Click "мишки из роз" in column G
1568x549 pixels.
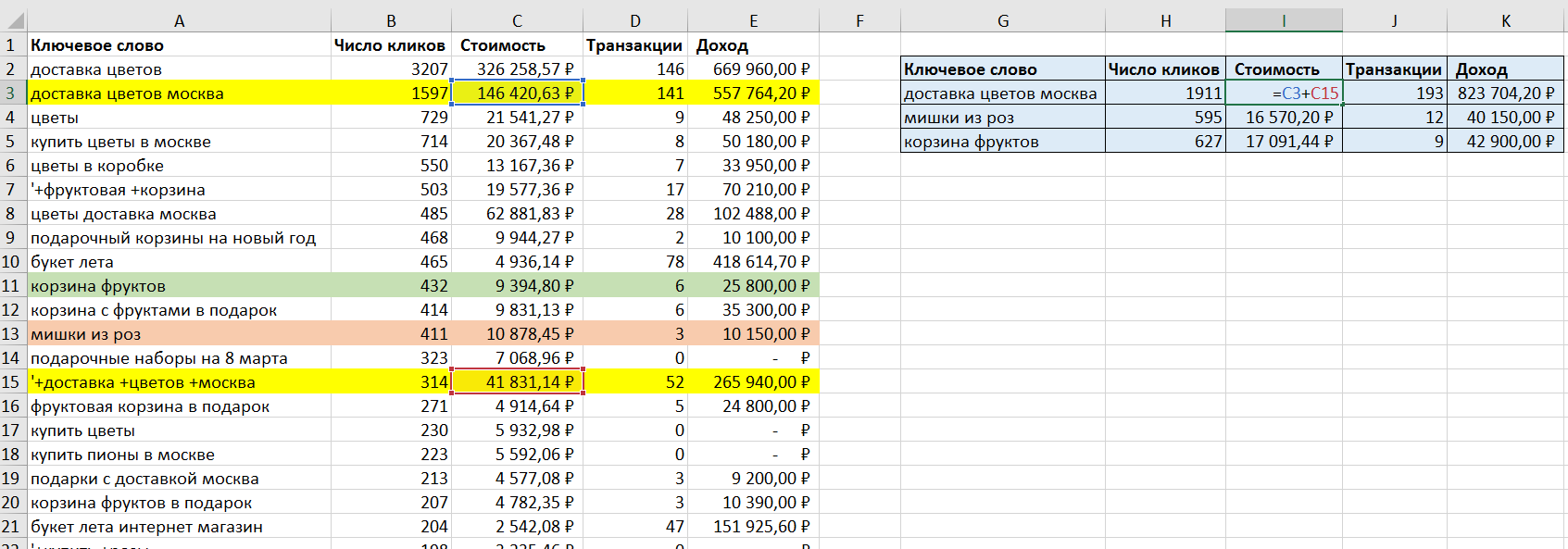click(x=1002, y=118)
